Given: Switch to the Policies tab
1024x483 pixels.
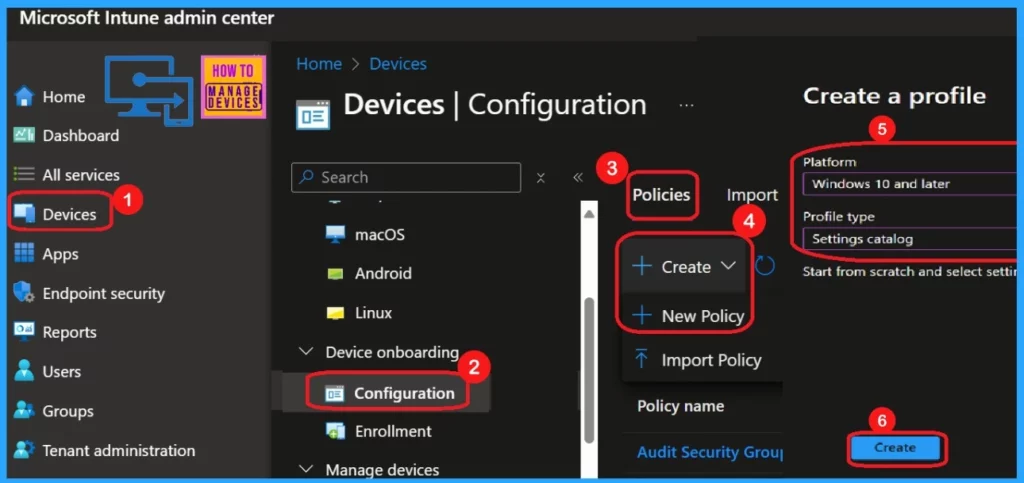Looking at the screenshot, I should point(662,195).
